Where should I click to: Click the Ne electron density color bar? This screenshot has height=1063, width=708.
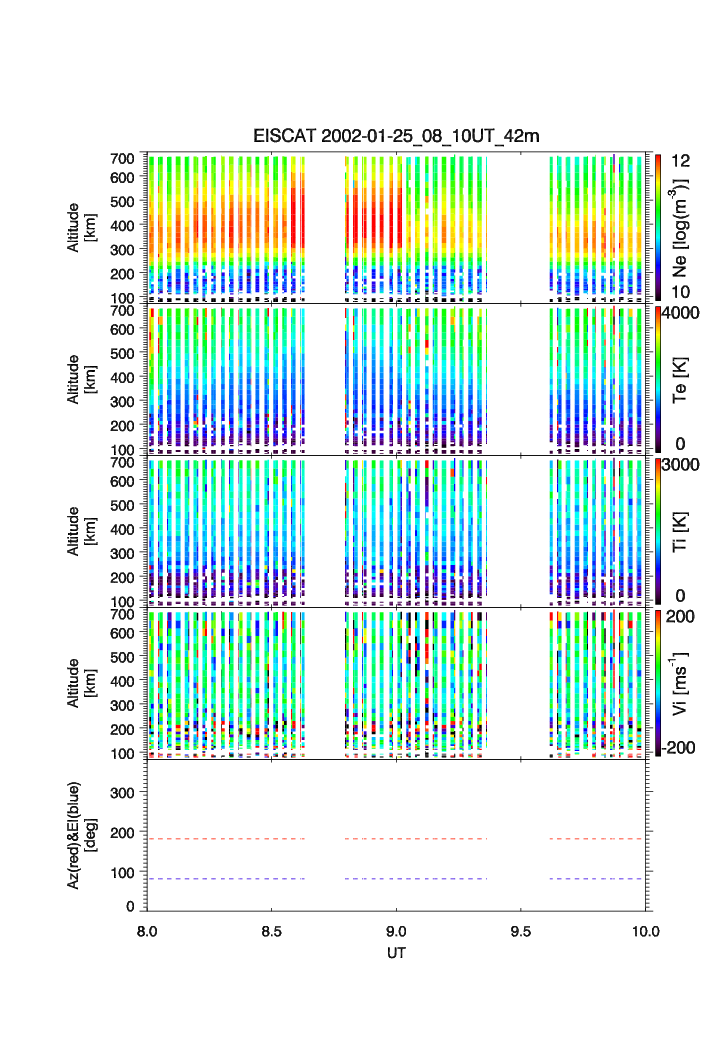tap(658, 226)
